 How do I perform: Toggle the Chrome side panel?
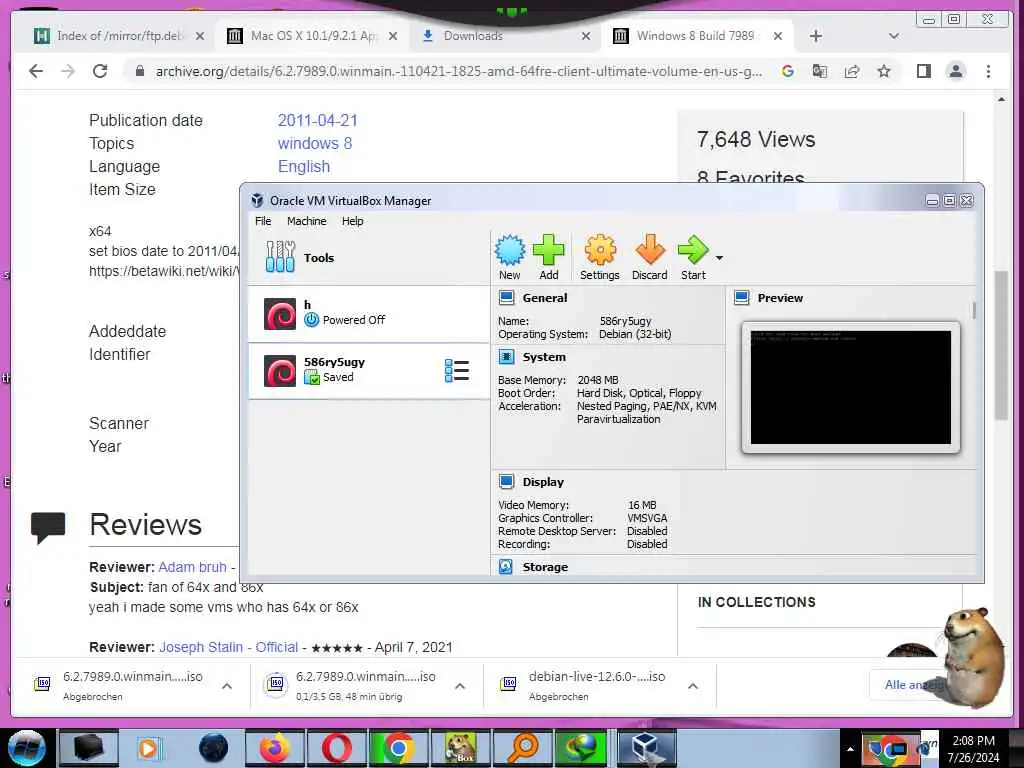click(x=923, y=71)
